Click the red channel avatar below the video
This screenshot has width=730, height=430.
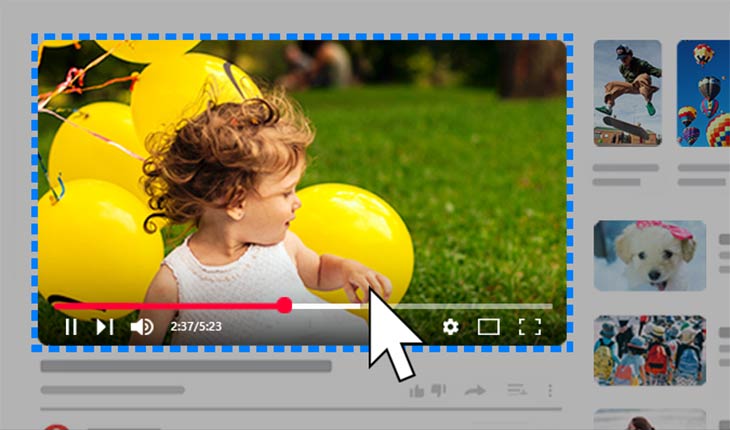pos(56,426)
